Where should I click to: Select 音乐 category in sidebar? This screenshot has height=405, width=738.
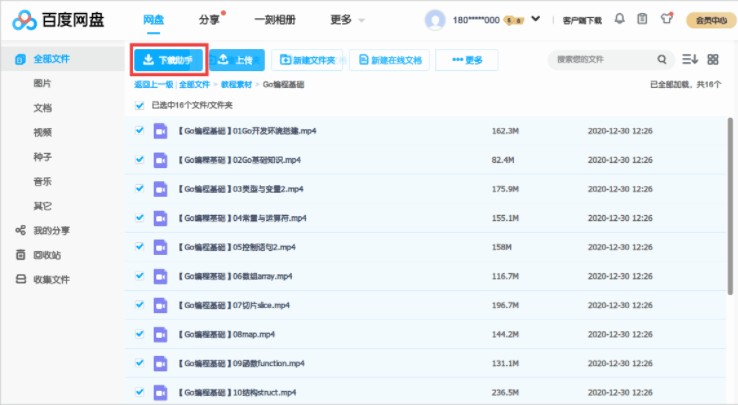pos(42,181)
